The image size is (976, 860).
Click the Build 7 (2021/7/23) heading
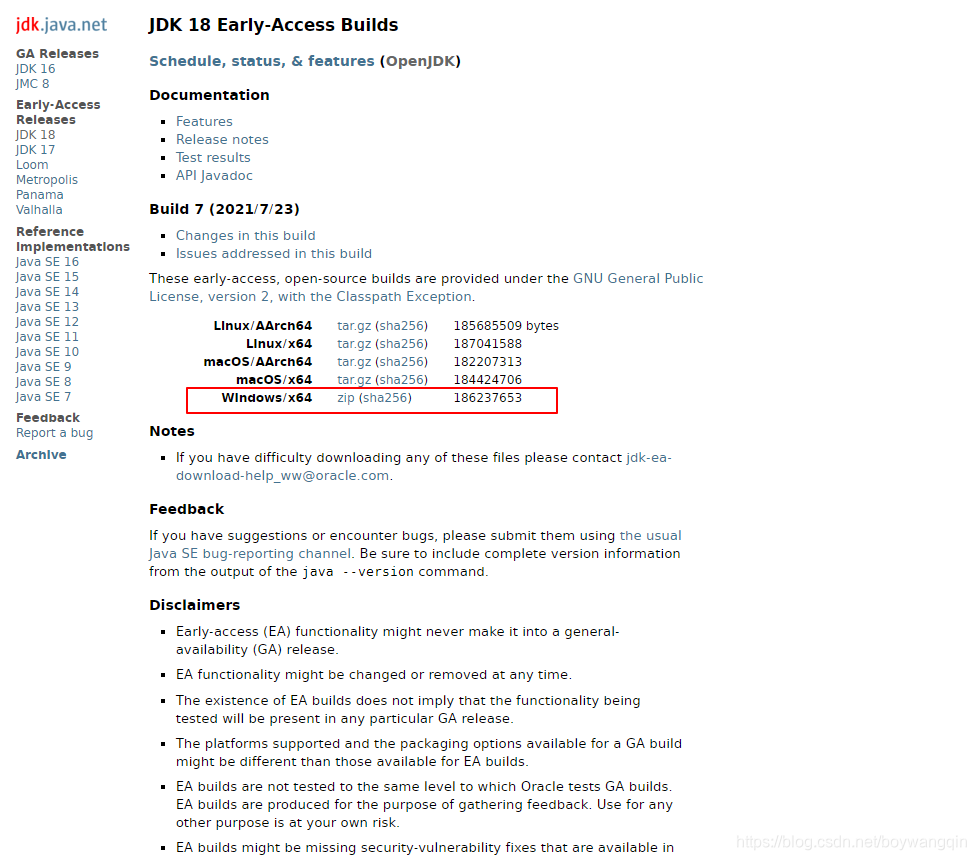224,209
